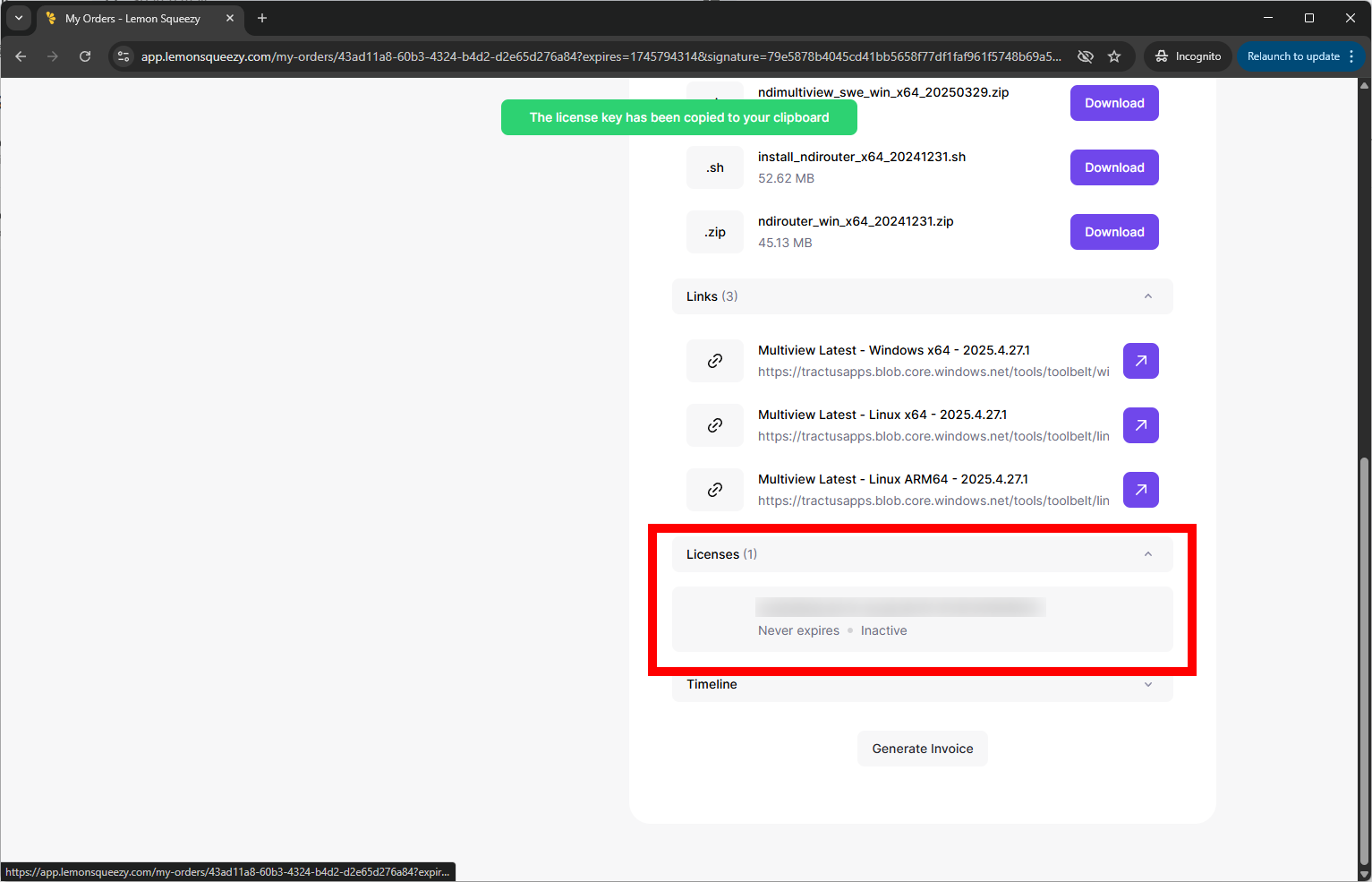Open a new browser tab

pyautogui.click(x=262, y=18)
